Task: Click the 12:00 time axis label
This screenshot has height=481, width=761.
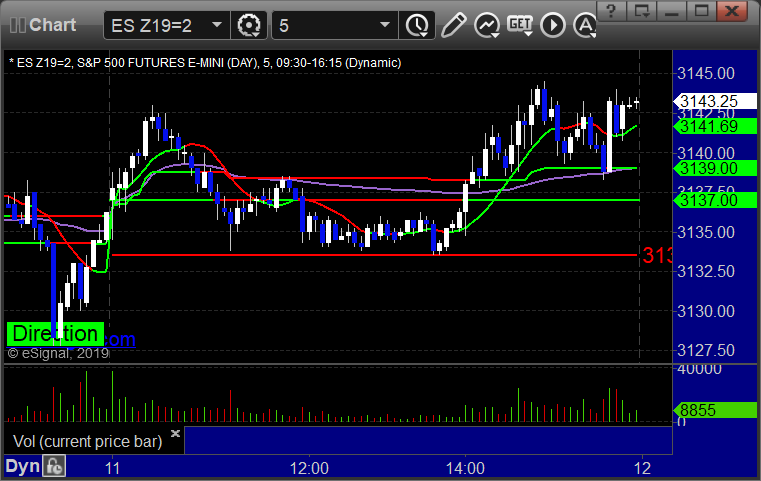Action: point(309,468)
